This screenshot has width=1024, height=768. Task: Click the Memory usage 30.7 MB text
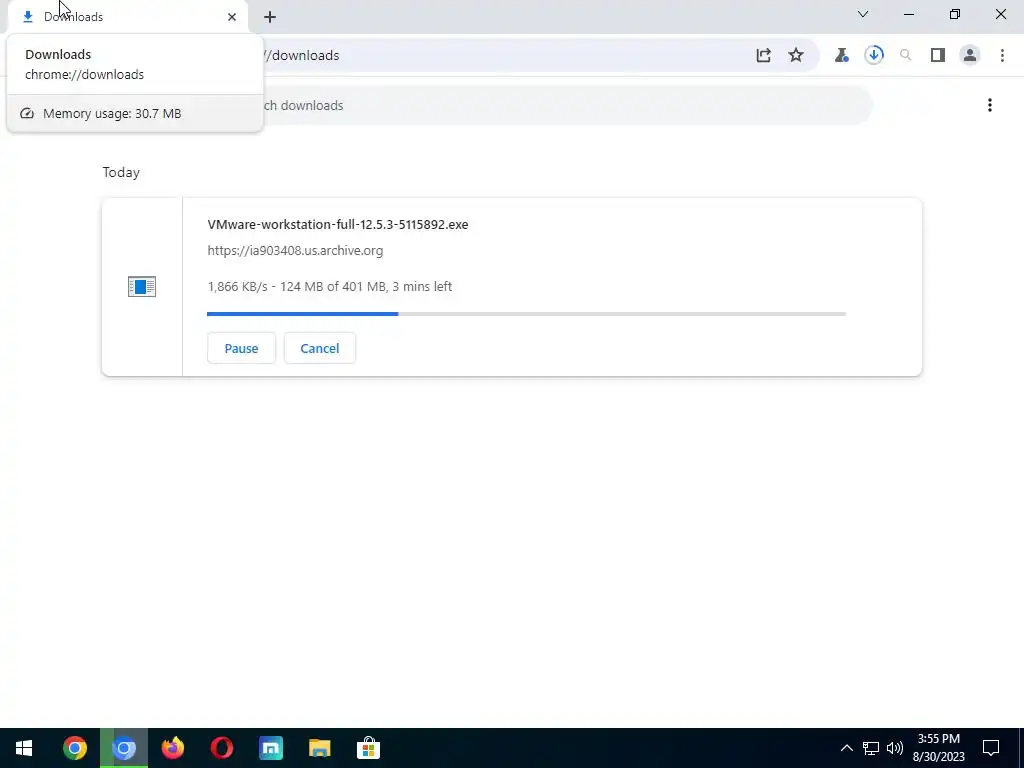click(112, 114)
